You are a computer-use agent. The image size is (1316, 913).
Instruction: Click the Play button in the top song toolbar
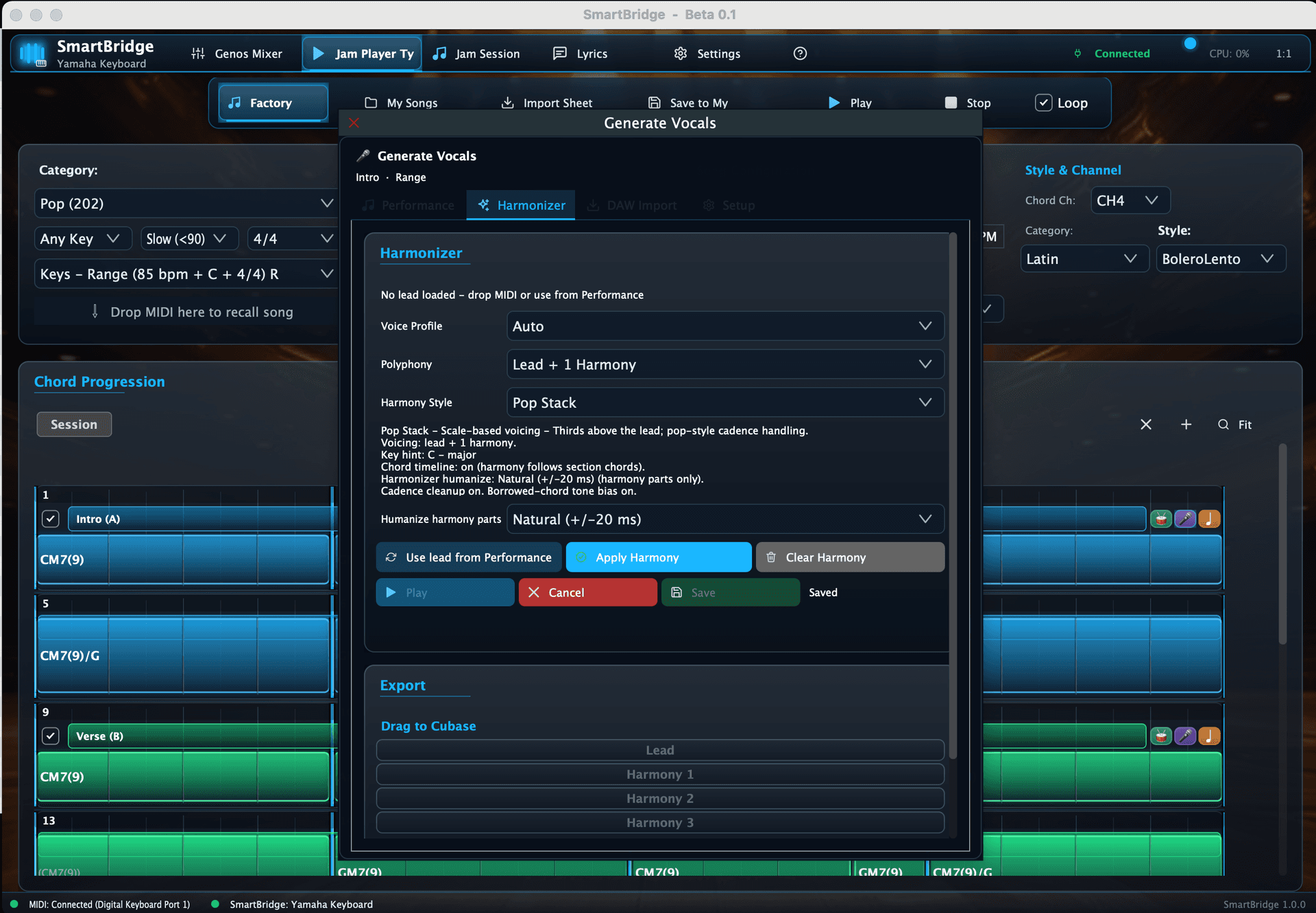[x=850, y=103]
